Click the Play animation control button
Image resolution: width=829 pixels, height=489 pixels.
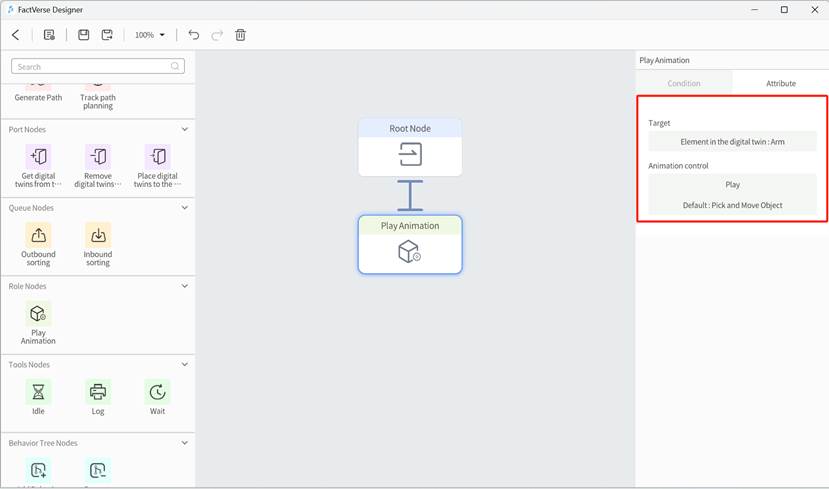click(732, 185)
